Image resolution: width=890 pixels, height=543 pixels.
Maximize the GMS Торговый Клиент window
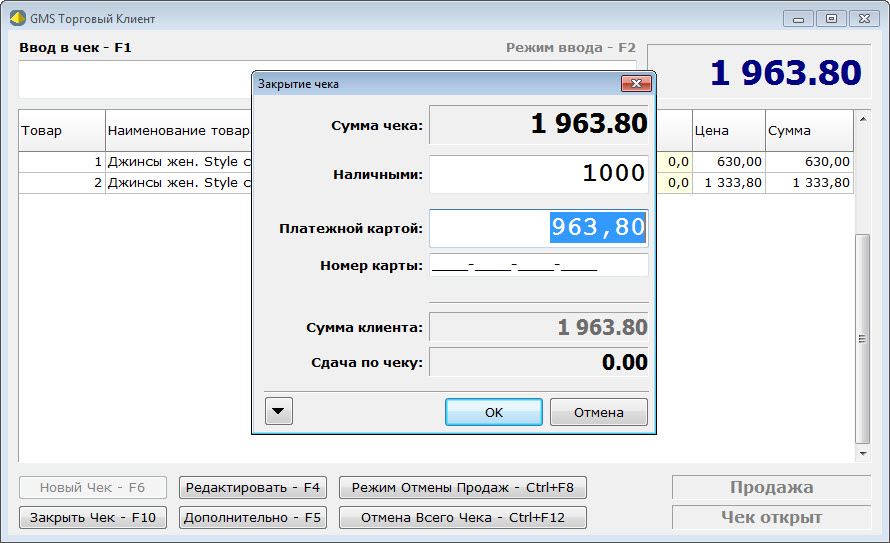pyautogui.click(x=830, y=18)
